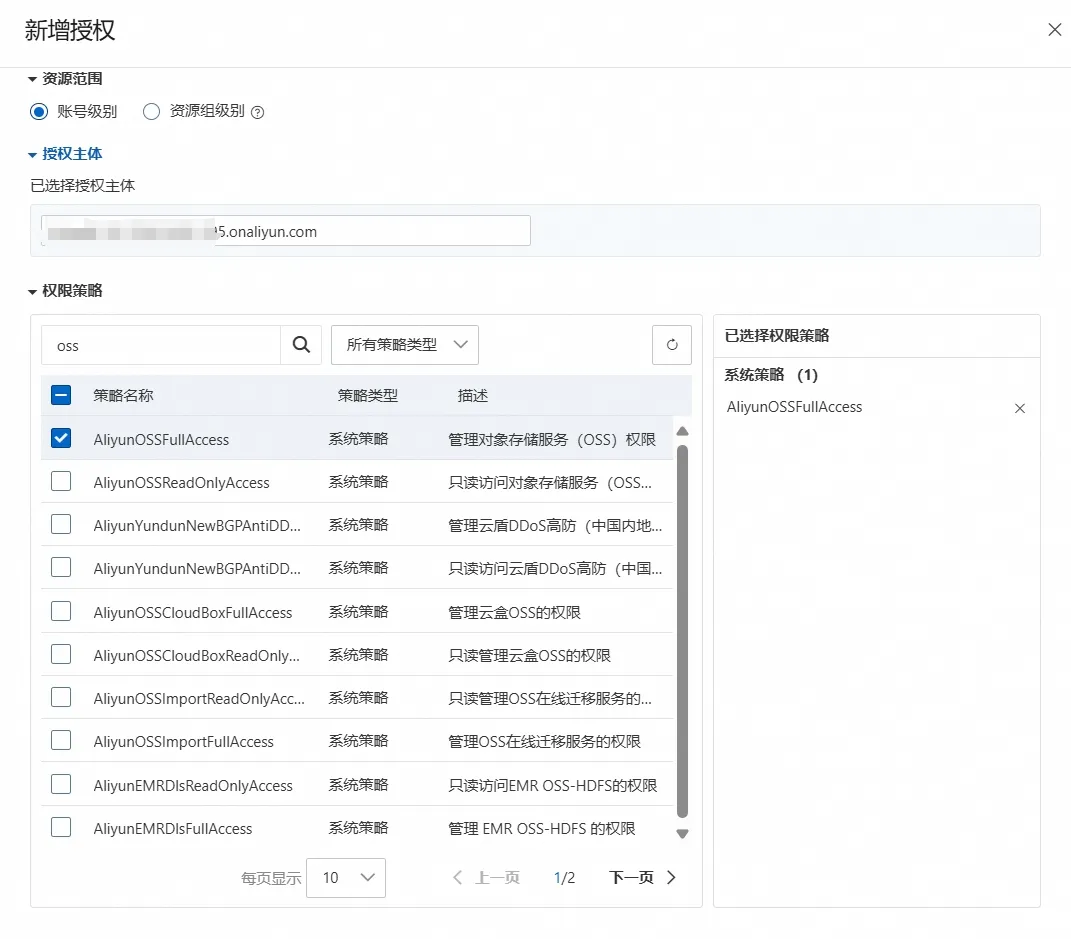Check the 只读访问云盾DDoS高防 policy checkbox
The image size is (1071, 939).
coord(61,567)
